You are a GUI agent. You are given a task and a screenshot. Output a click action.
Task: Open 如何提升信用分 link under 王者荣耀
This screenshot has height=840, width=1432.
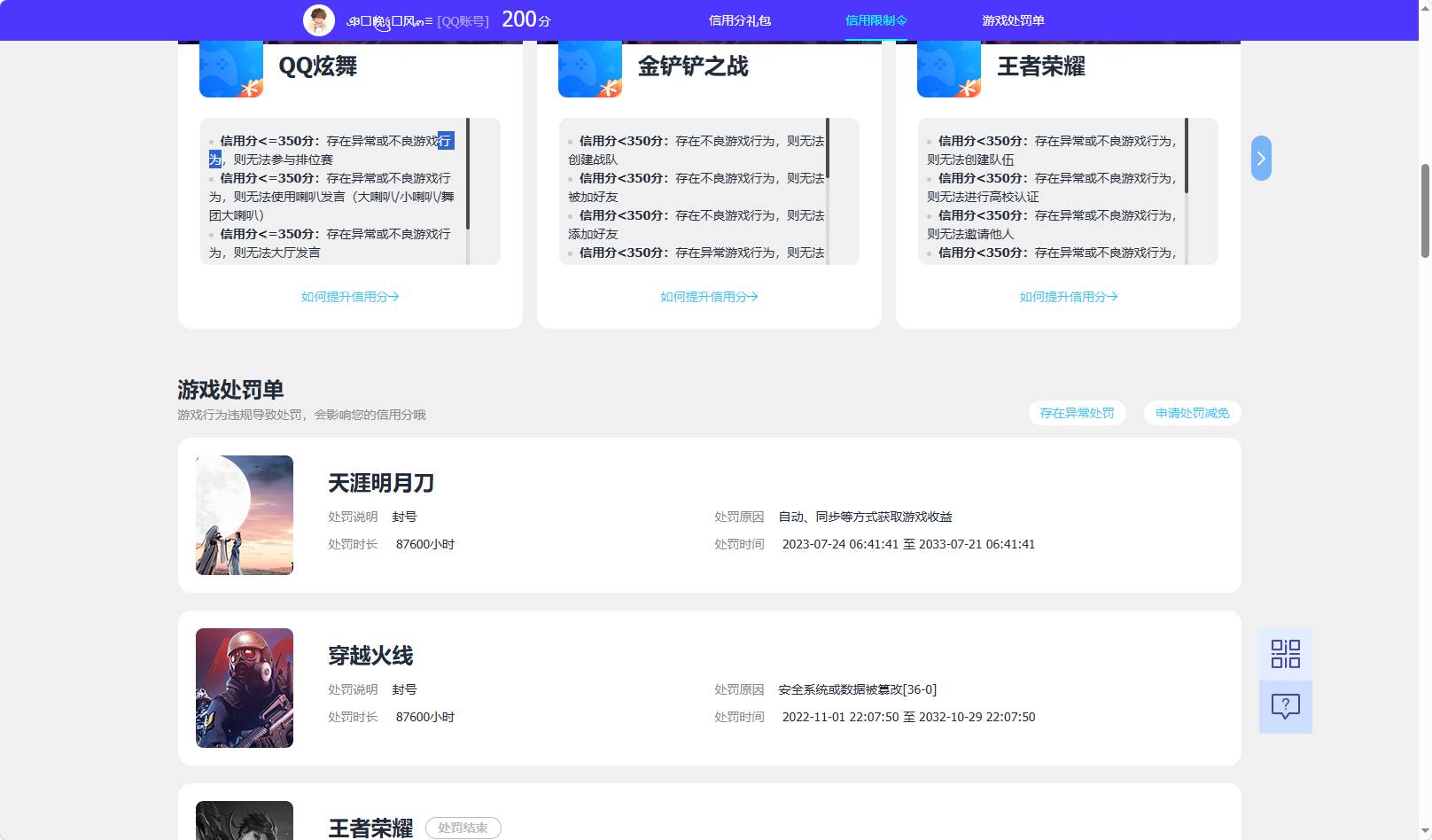(1069, 297)
